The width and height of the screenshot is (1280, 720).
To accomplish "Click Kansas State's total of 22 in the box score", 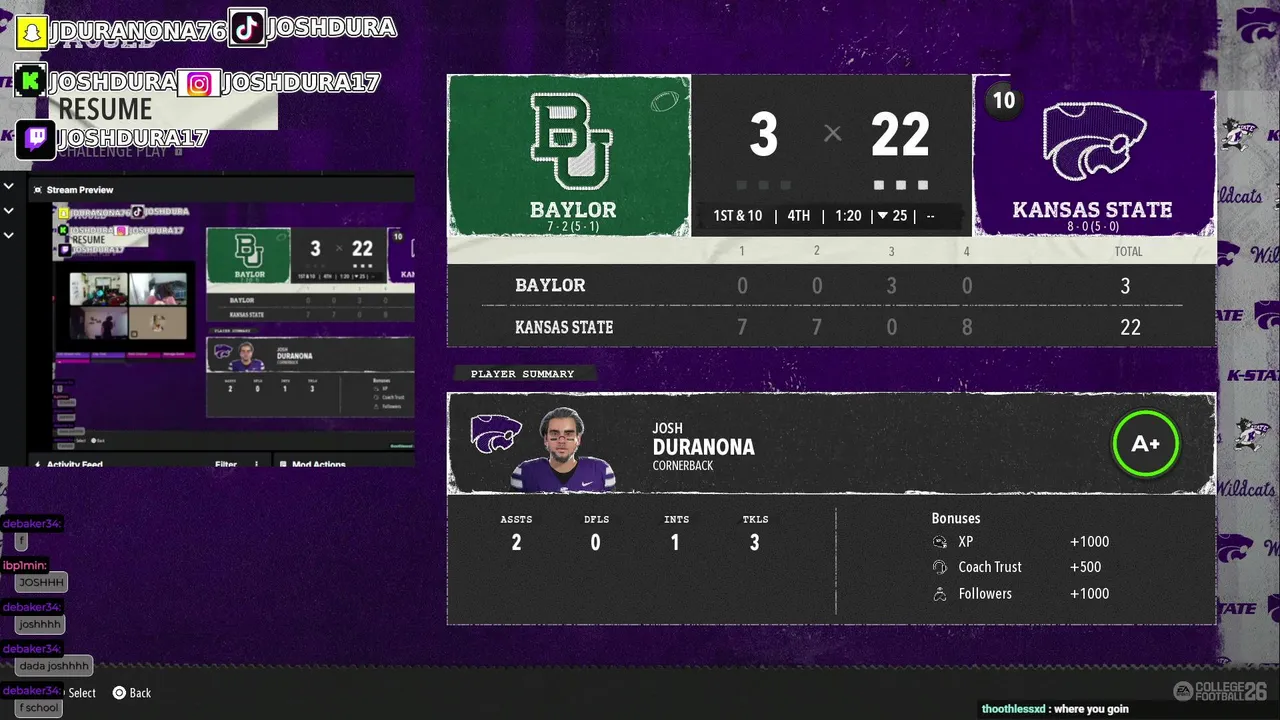I will coord(1130,327).
